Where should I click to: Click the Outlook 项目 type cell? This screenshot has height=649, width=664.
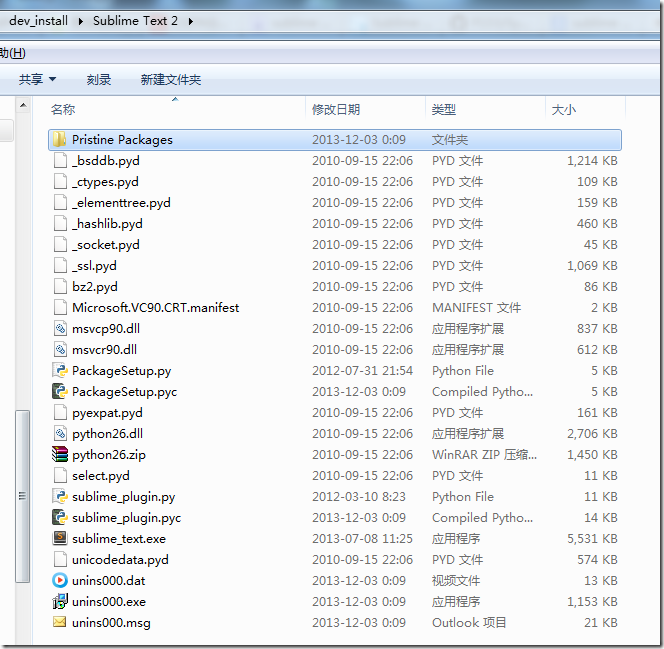(469, 623)
